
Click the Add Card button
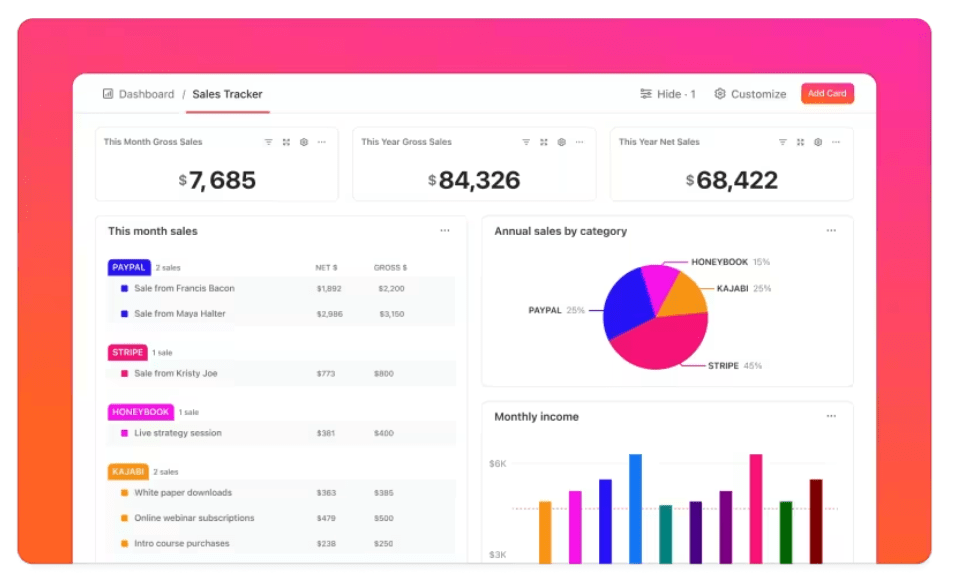827,93
